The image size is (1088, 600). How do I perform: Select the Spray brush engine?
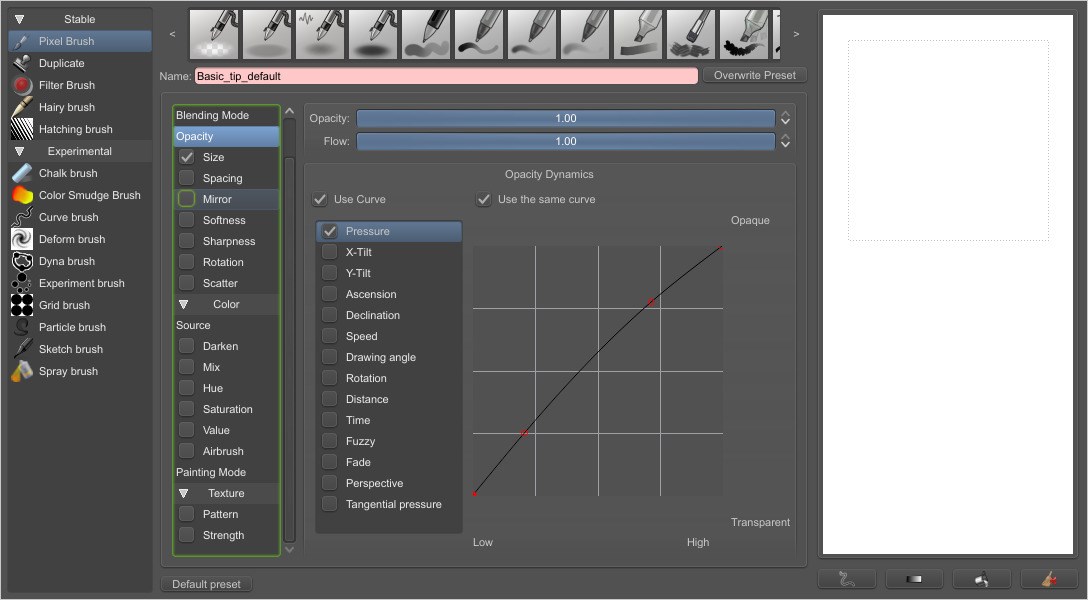tap(68, 371)
